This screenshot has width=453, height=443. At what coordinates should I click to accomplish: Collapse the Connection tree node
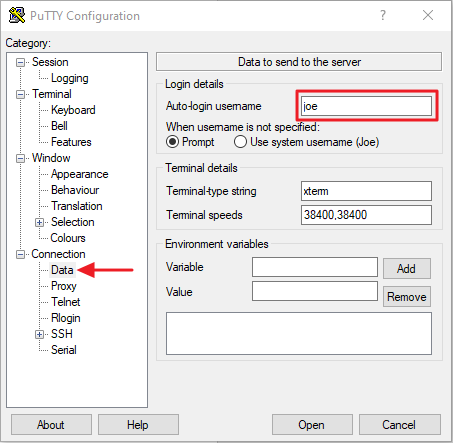click(20, 254)
